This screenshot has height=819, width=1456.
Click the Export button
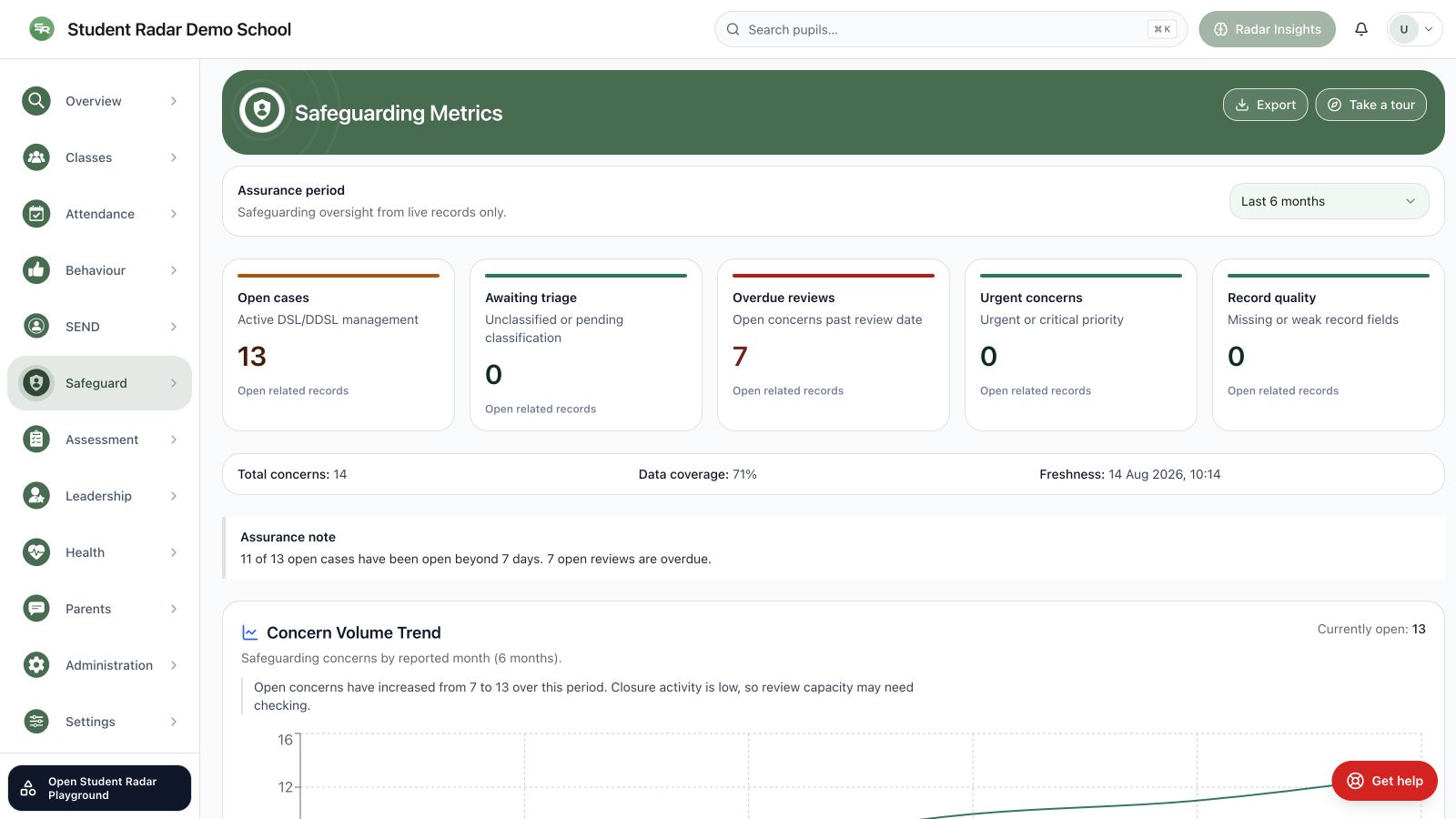1265,105
